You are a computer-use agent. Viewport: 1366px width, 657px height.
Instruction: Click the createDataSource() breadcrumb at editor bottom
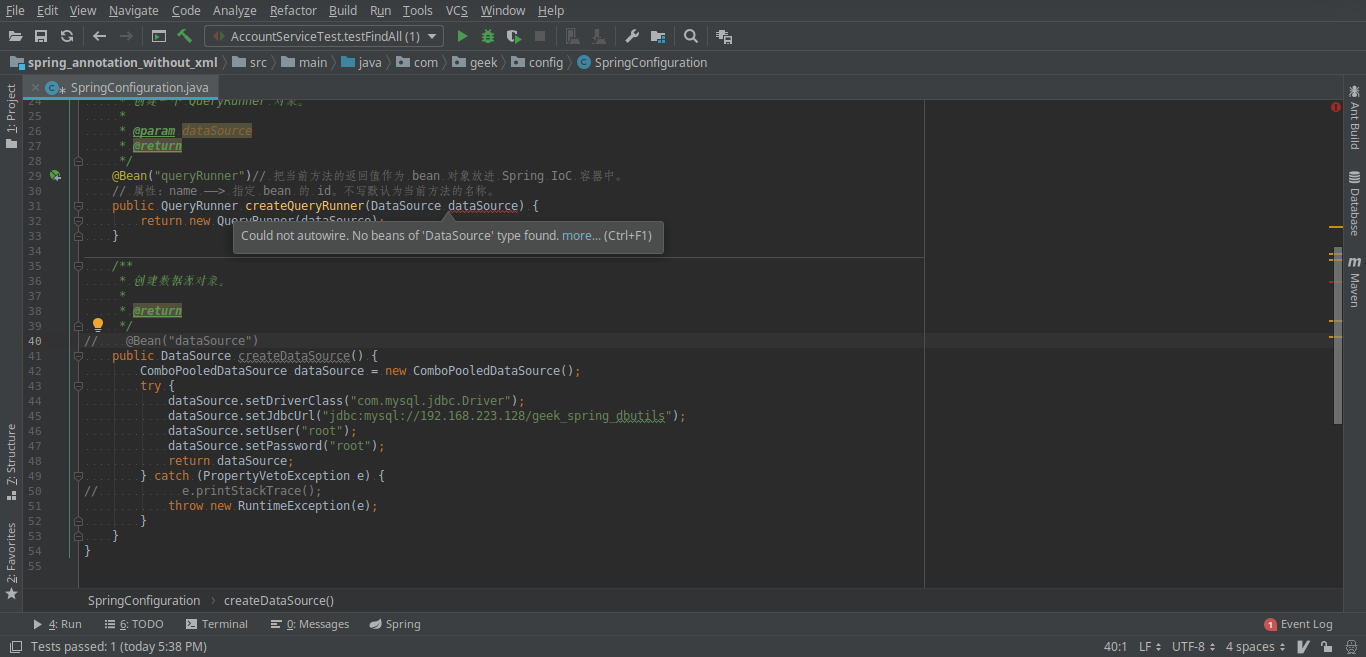pos(279,601)
